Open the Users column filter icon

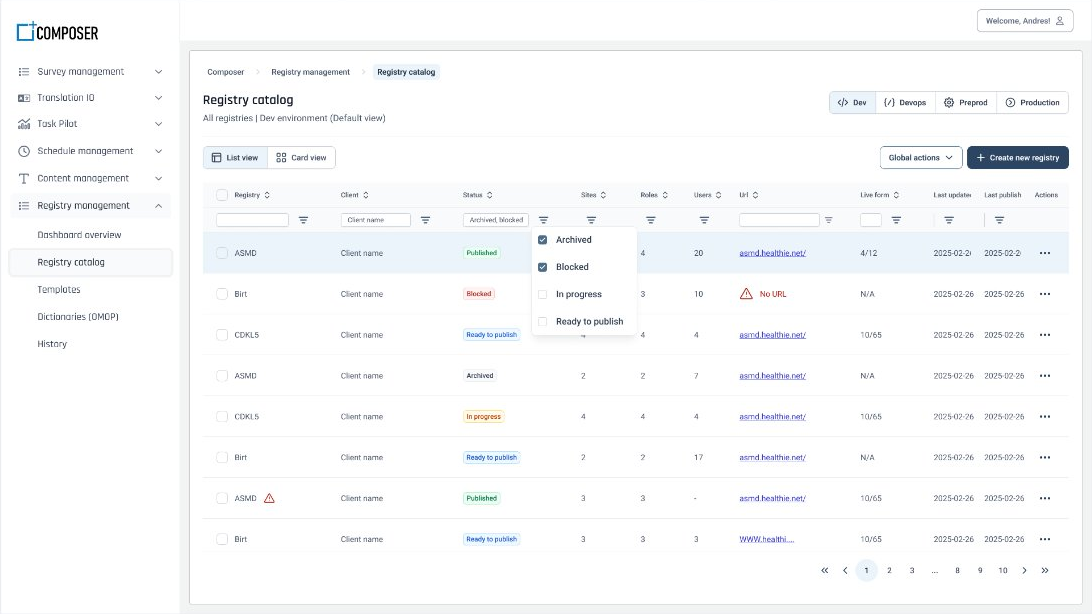coord(704,220)
